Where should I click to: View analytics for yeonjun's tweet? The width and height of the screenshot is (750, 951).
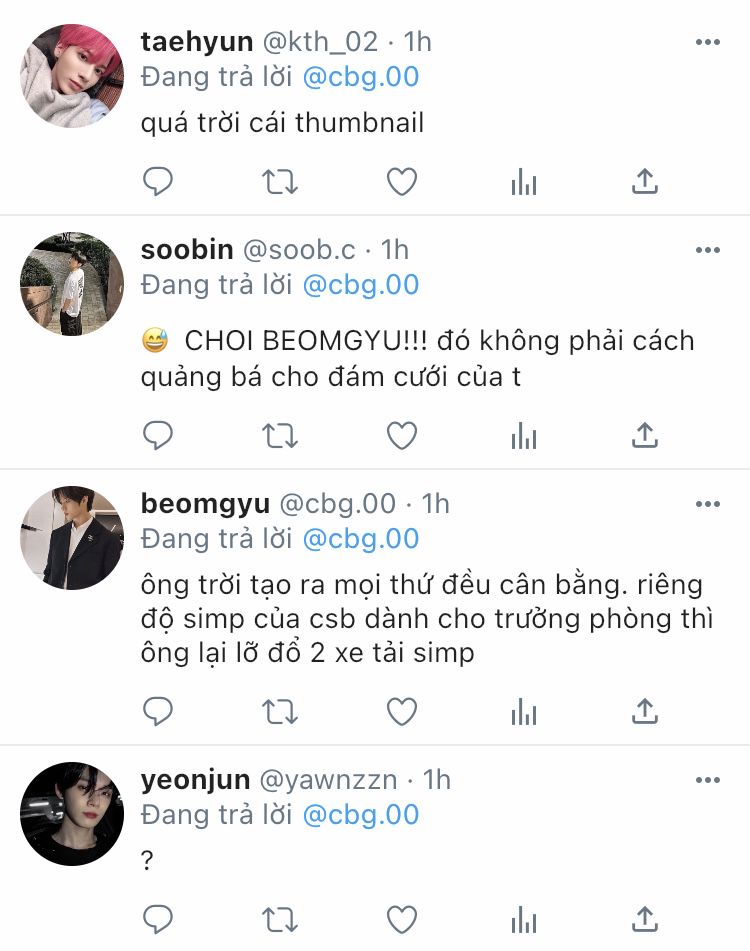pos(524,919)
